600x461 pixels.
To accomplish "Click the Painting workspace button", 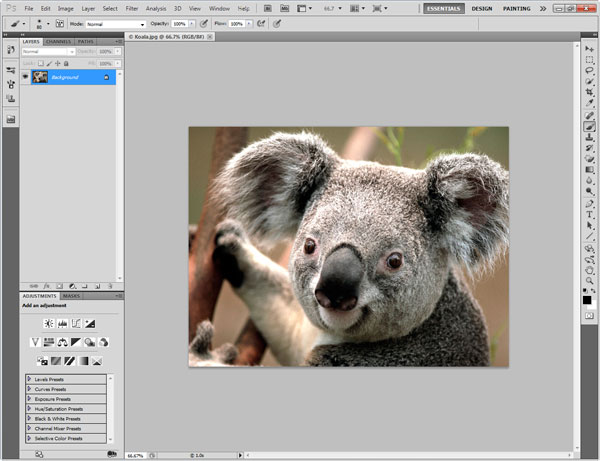I will 517,8.
